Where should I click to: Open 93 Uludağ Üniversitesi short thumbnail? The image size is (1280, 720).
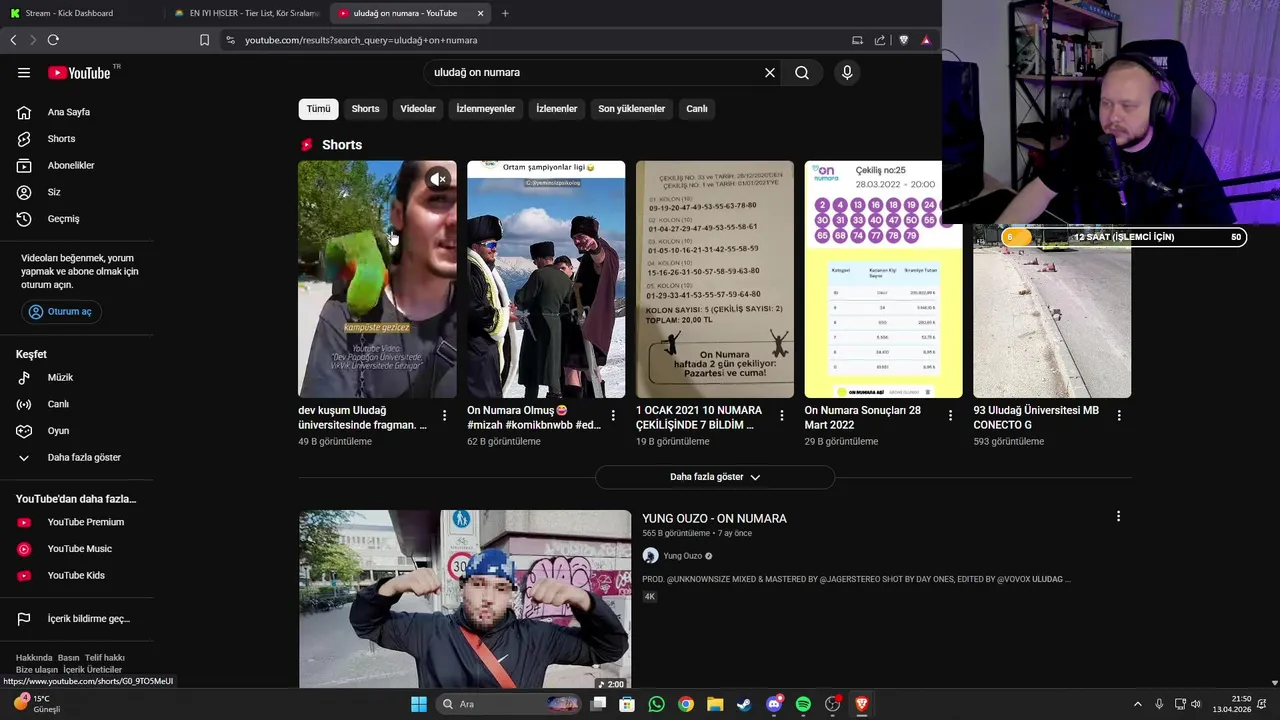coord(1052,310)
